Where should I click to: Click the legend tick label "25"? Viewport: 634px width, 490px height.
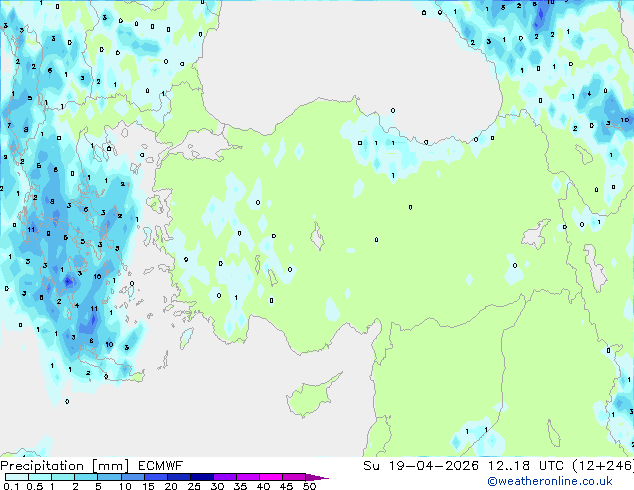[194, 486]
